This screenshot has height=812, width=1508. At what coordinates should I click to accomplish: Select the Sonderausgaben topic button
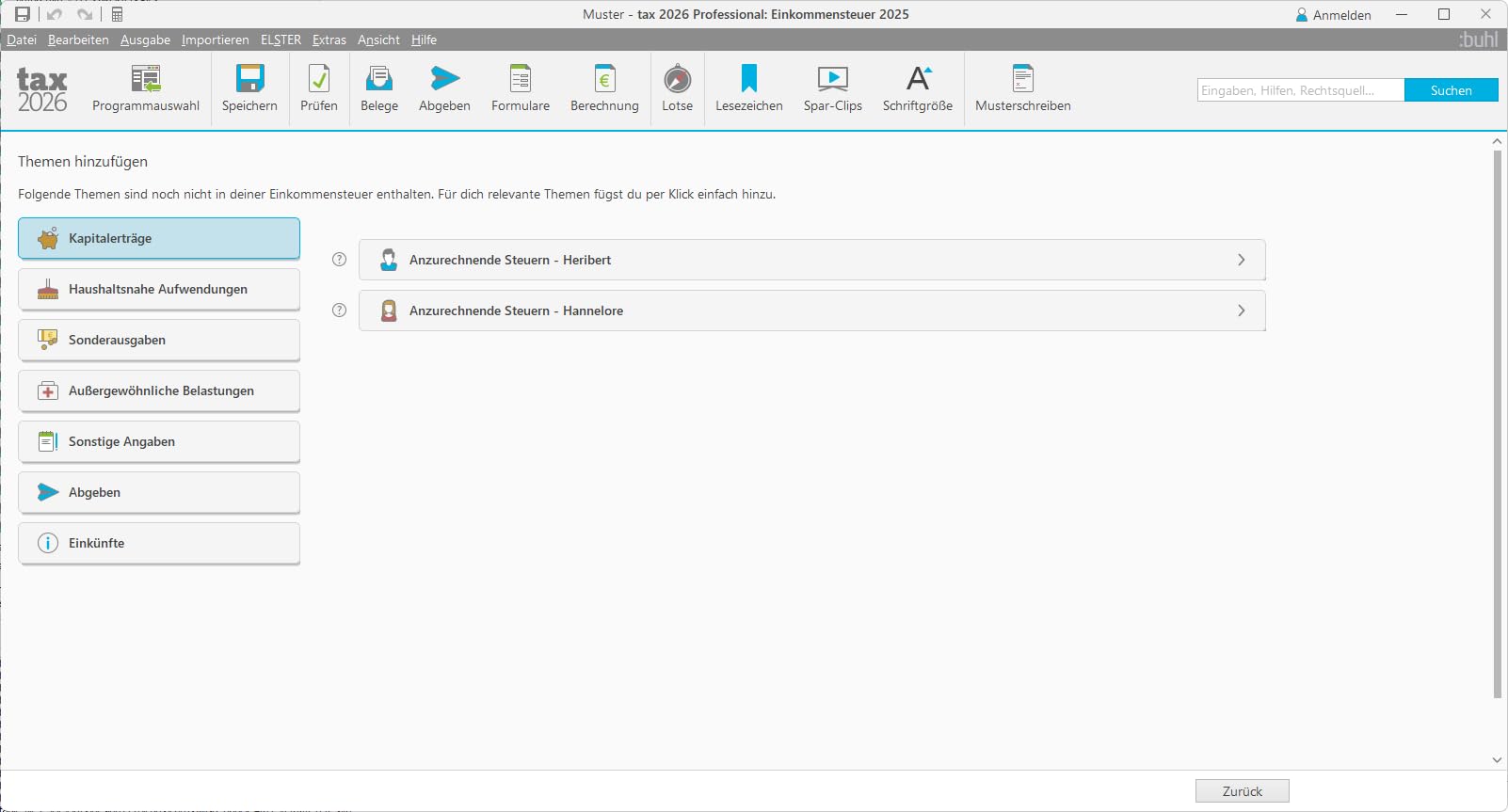[x=159, y=340]
